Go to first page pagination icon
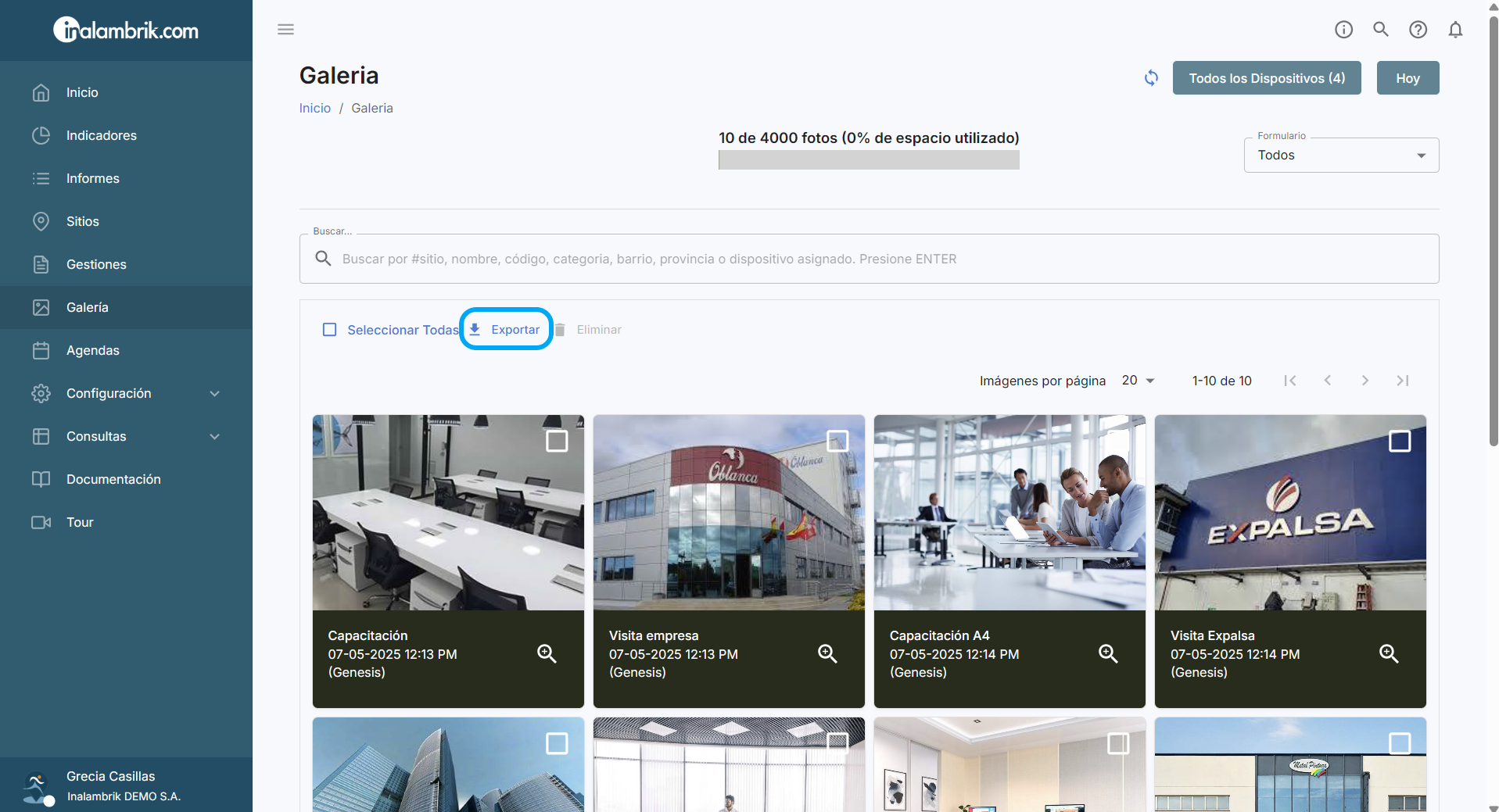This screenshot has height=812, width=1499. point(1290,381)
